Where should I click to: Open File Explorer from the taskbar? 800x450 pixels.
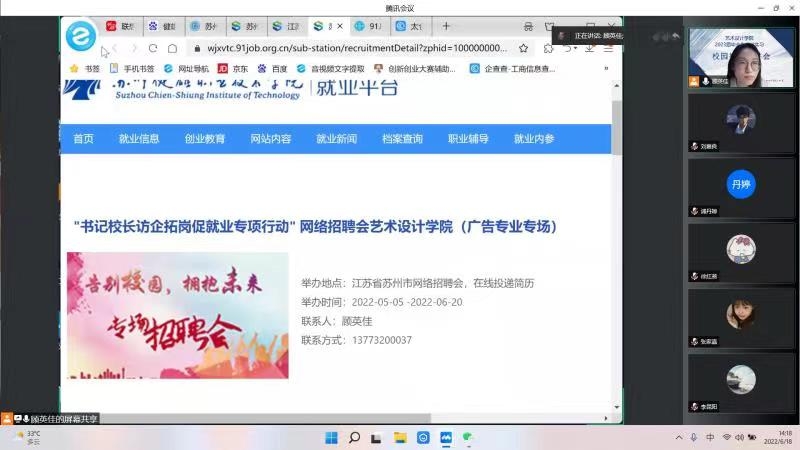(x=400, y=438)
